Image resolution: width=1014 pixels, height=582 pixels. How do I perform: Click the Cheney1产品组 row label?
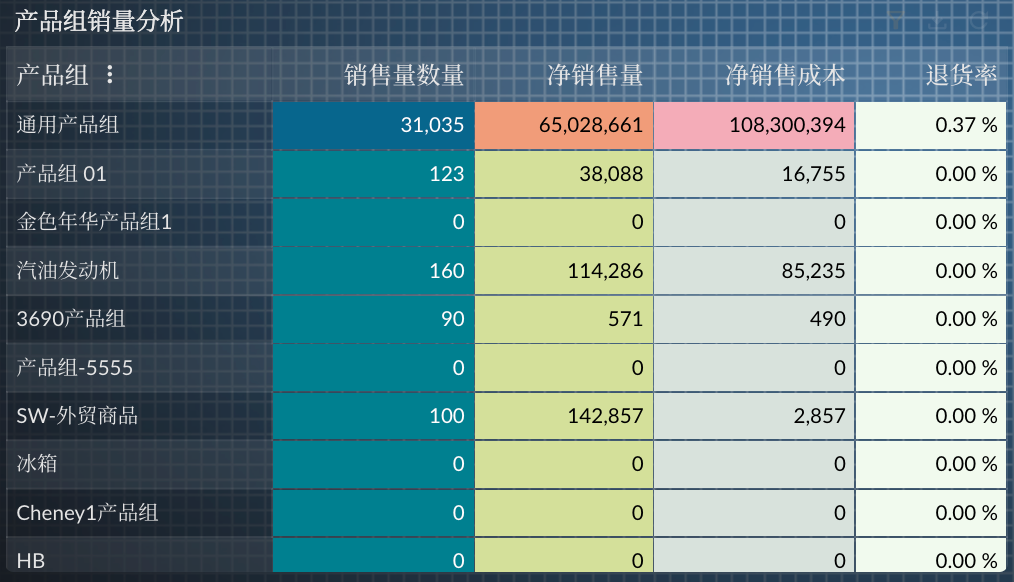point(78,512)
